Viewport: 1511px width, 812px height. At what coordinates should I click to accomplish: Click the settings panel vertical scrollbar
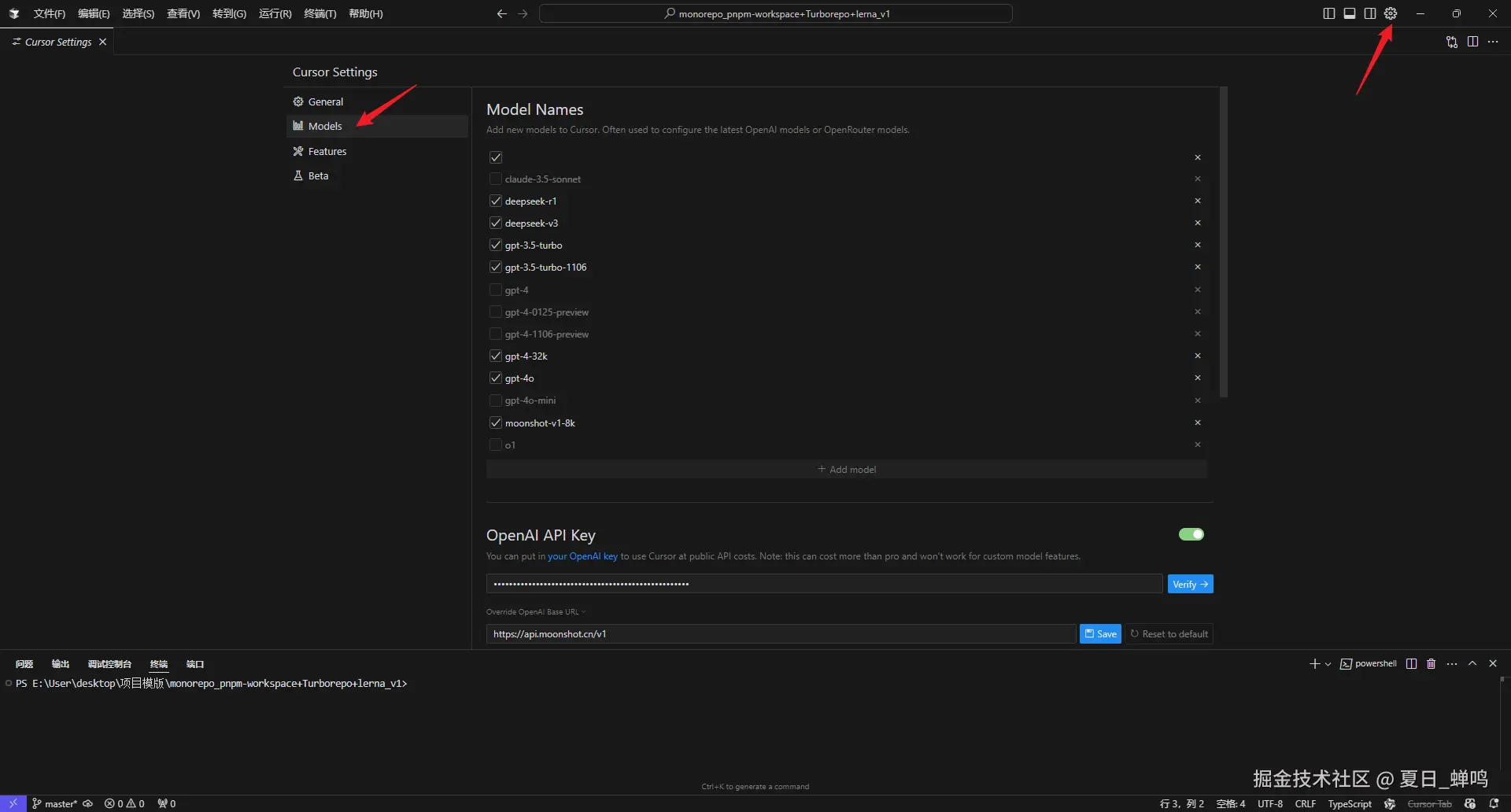click(1223, 242)
